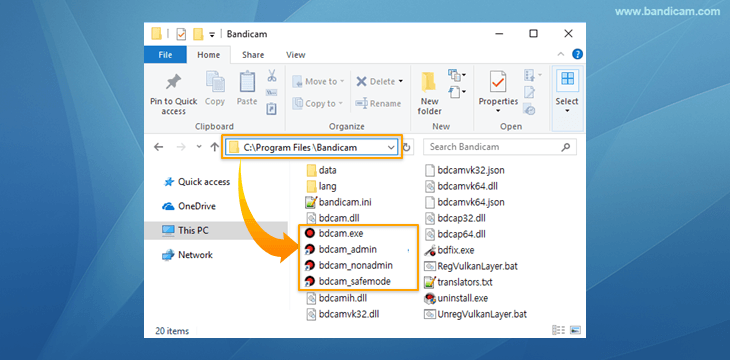
Task: Select bdcamvk32.dll file
Action: click(x=342, y=314)
